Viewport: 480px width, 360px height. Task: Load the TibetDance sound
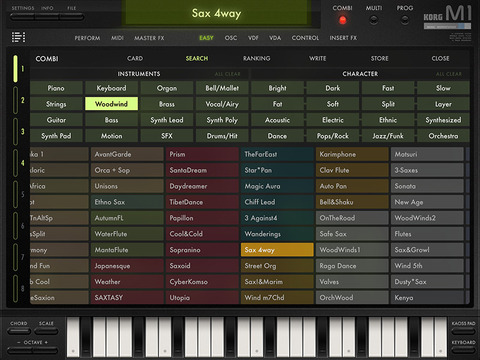coord(202,202)
